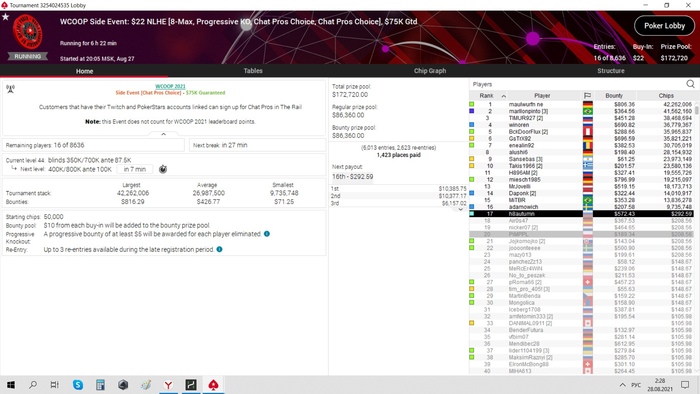Viewport: 700px width, 394px height.
Task: Click the Poker Lobby button
Action: (x=664, y=26)
